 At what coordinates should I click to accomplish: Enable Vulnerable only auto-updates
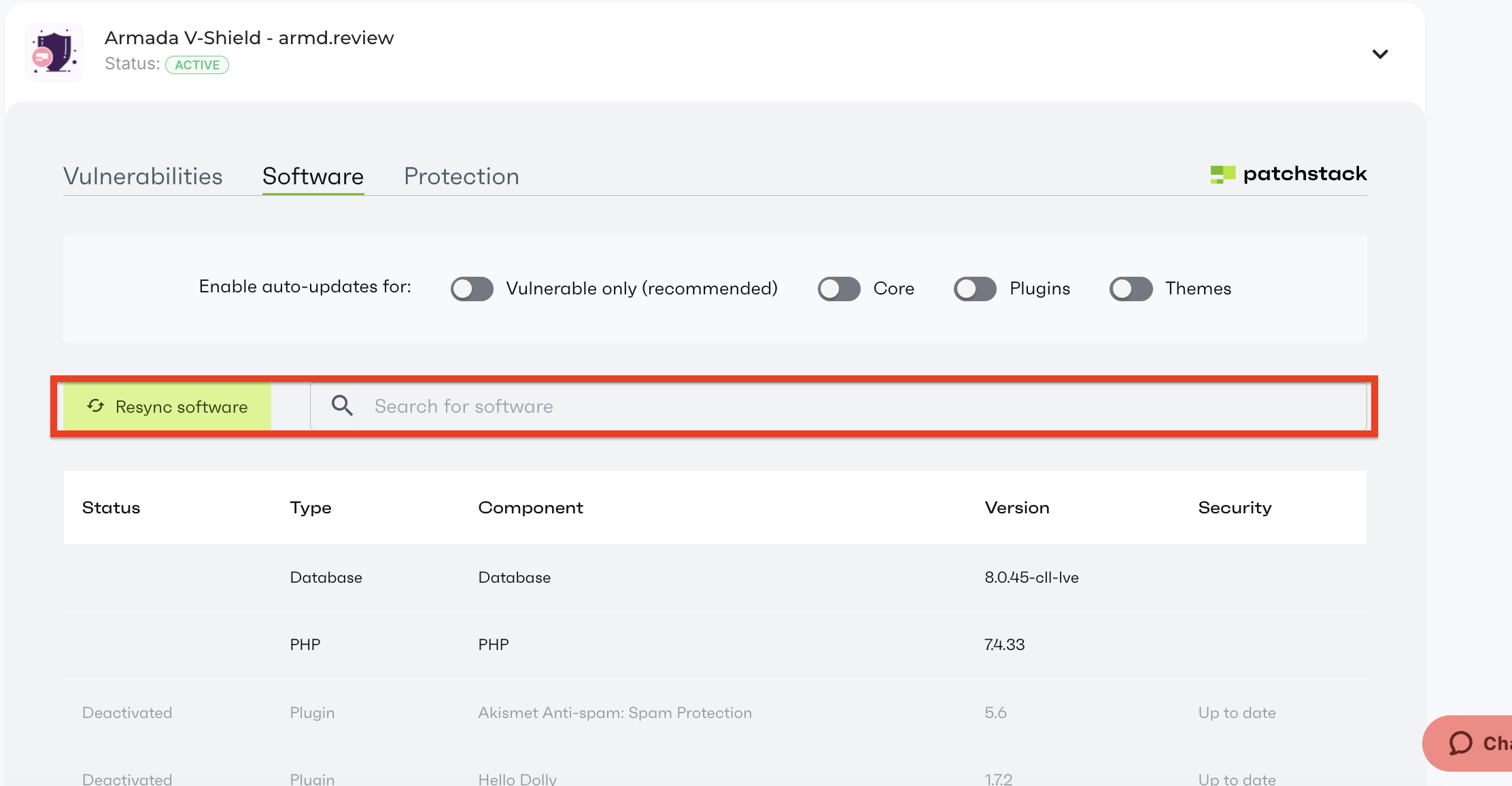471,288
